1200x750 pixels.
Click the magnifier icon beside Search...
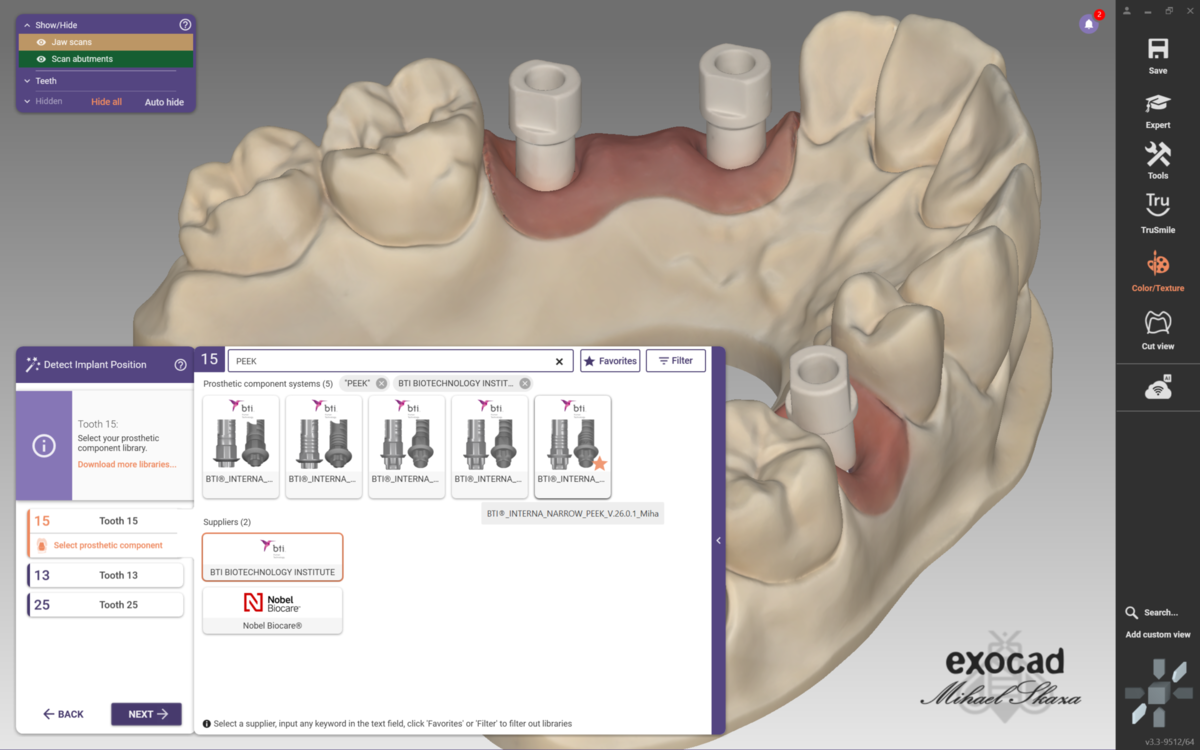tap(1131, 613)
